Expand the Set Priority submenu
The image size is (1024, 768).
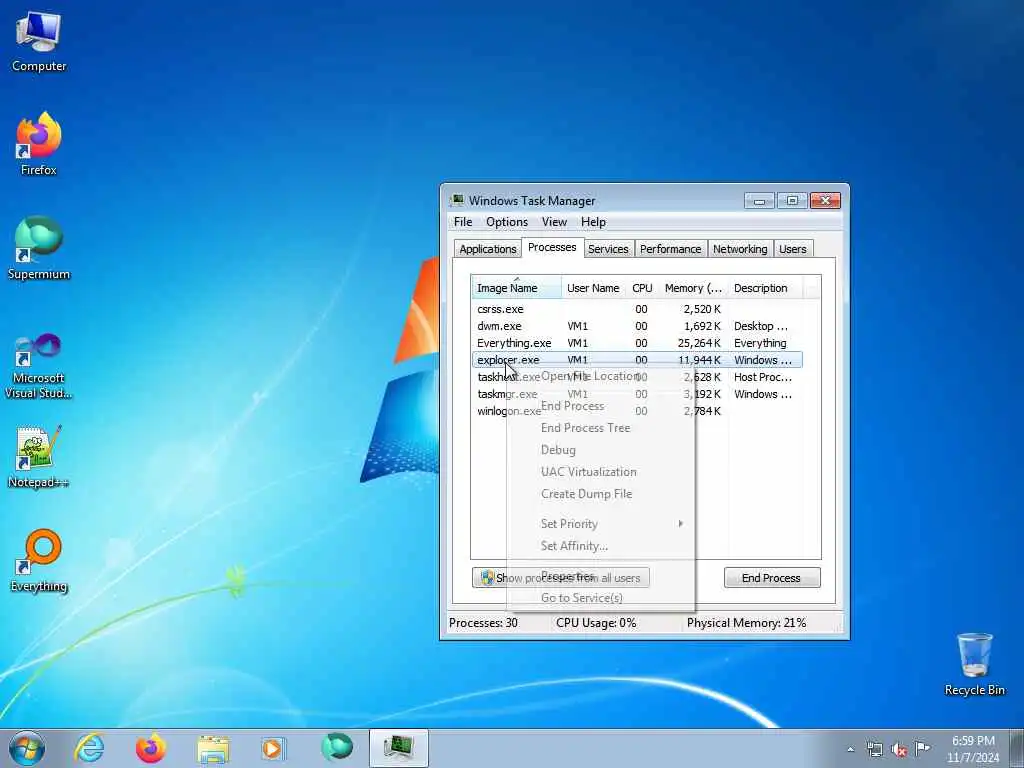coord(600,524)
